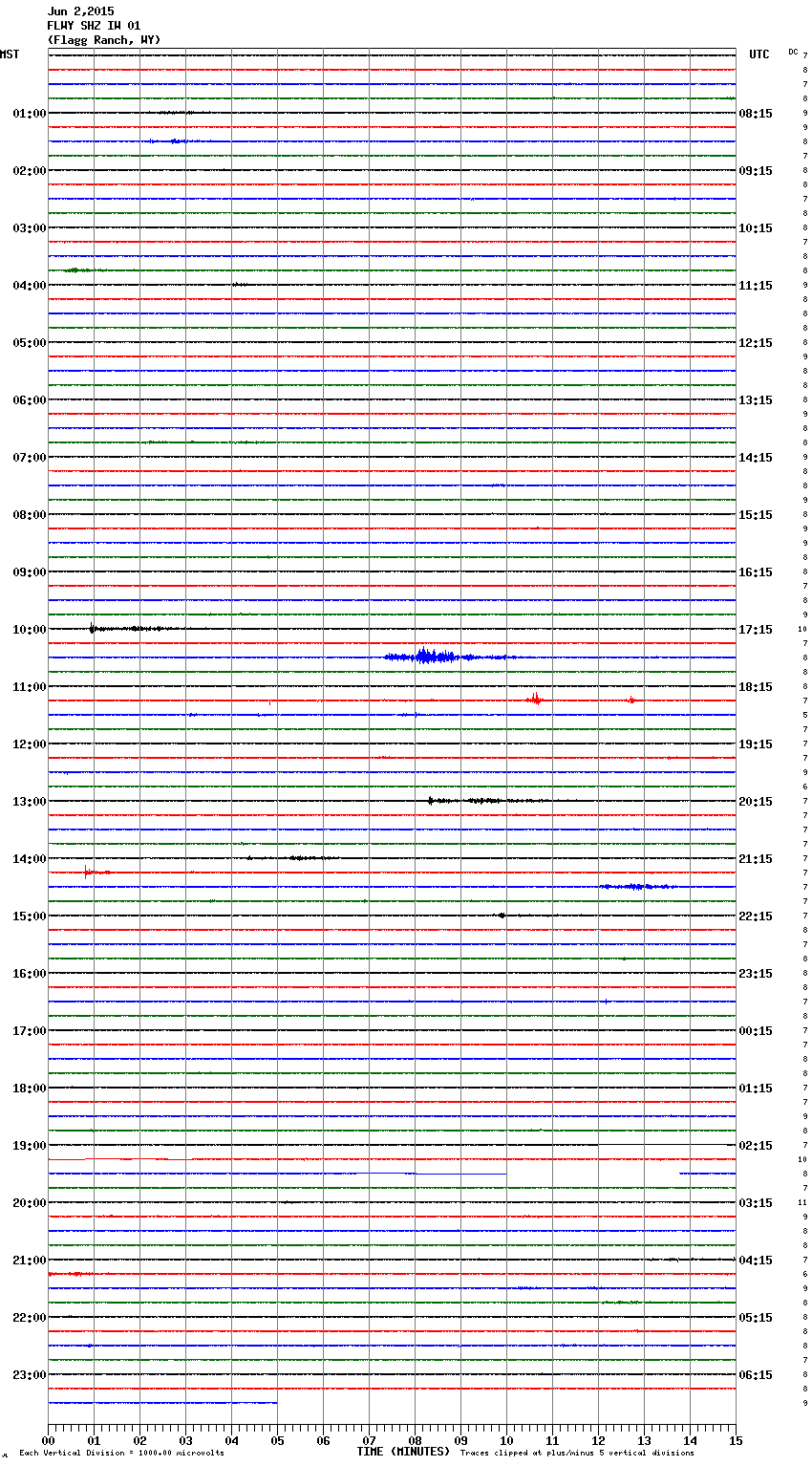Select the DC column header
Image resolution: width=812 pixels, height=1466 pixels.
[x=793, y=52]
